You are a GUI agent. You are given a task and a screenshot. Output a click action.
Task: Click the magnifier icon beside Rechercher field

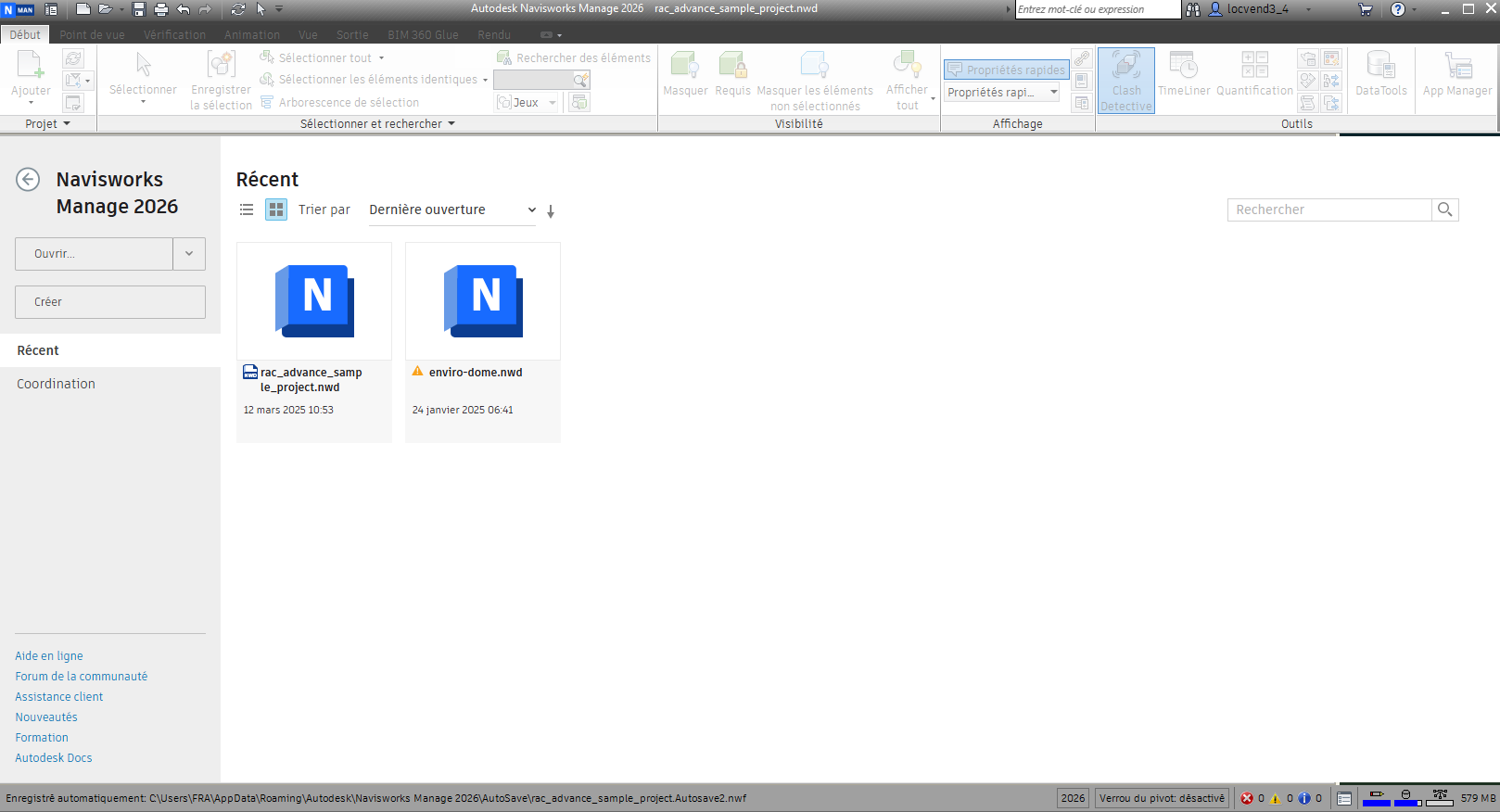coord(1445,209)
